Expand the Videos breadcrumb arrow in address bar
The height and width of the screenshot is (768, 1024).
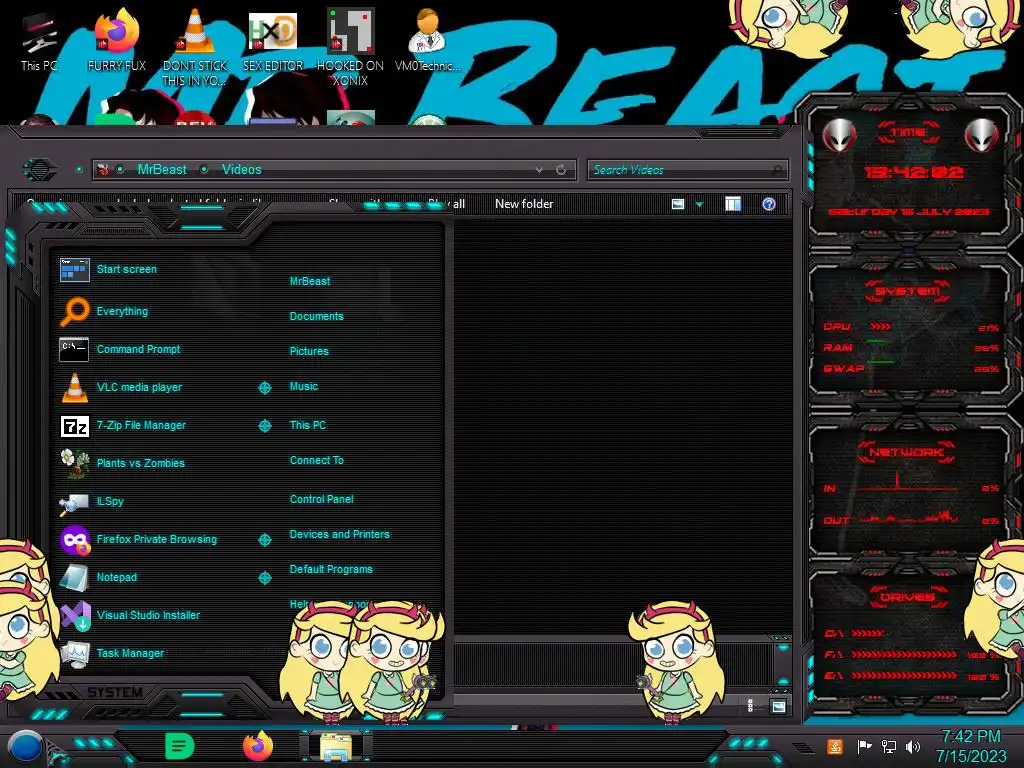coord(204,169)
